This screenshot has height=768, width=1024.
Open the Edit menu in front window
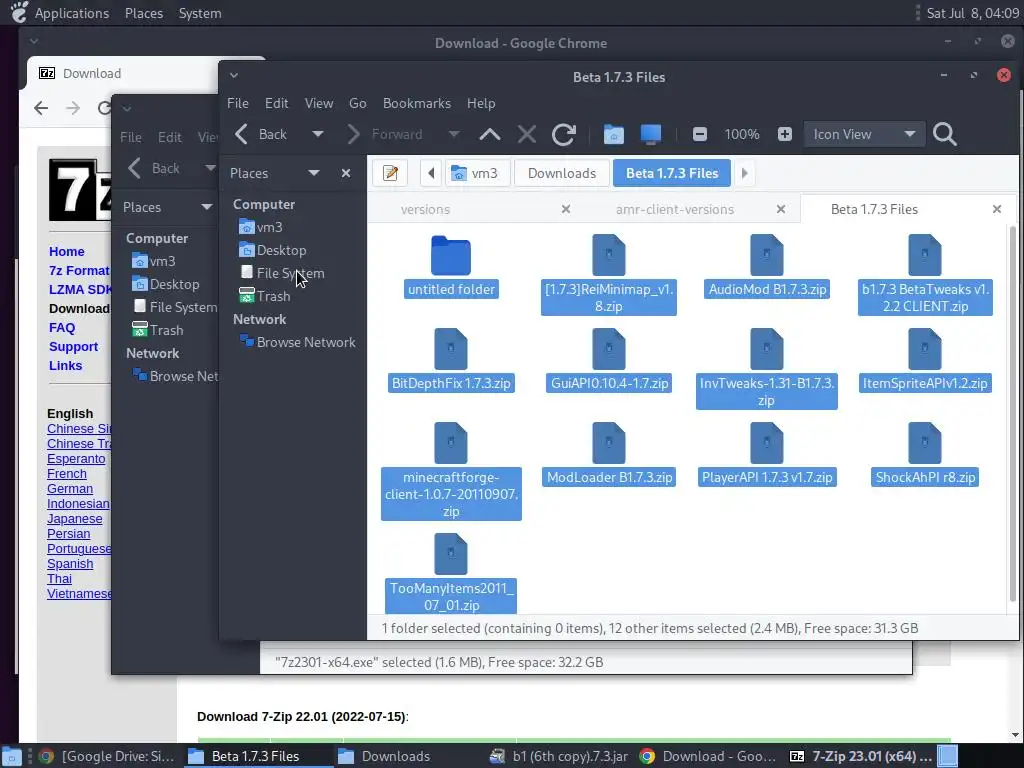(x=276, y=103)
